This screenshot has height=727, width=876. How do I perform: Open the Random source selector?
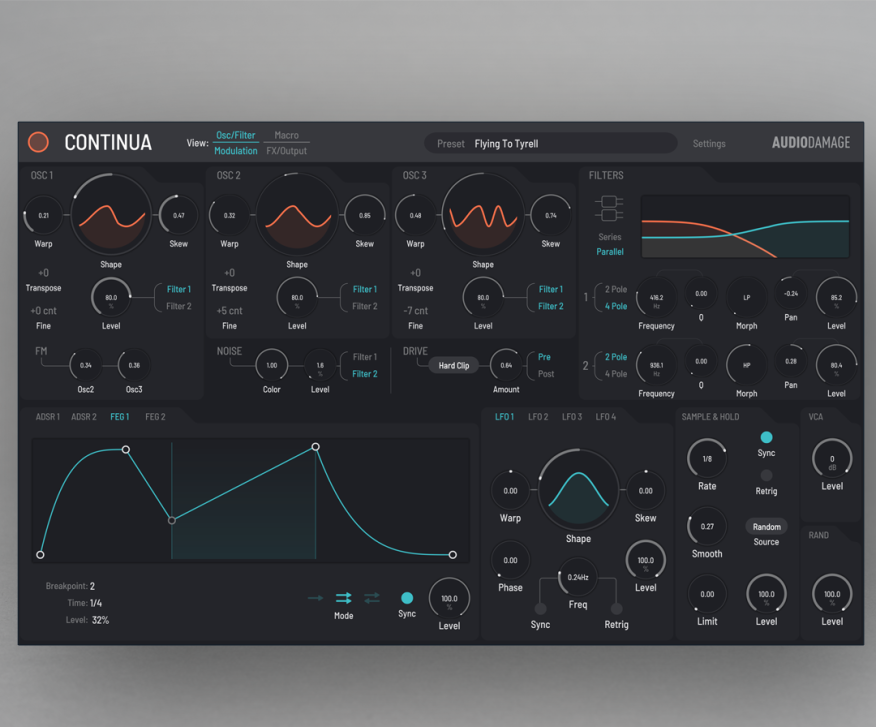click(766, 527)
